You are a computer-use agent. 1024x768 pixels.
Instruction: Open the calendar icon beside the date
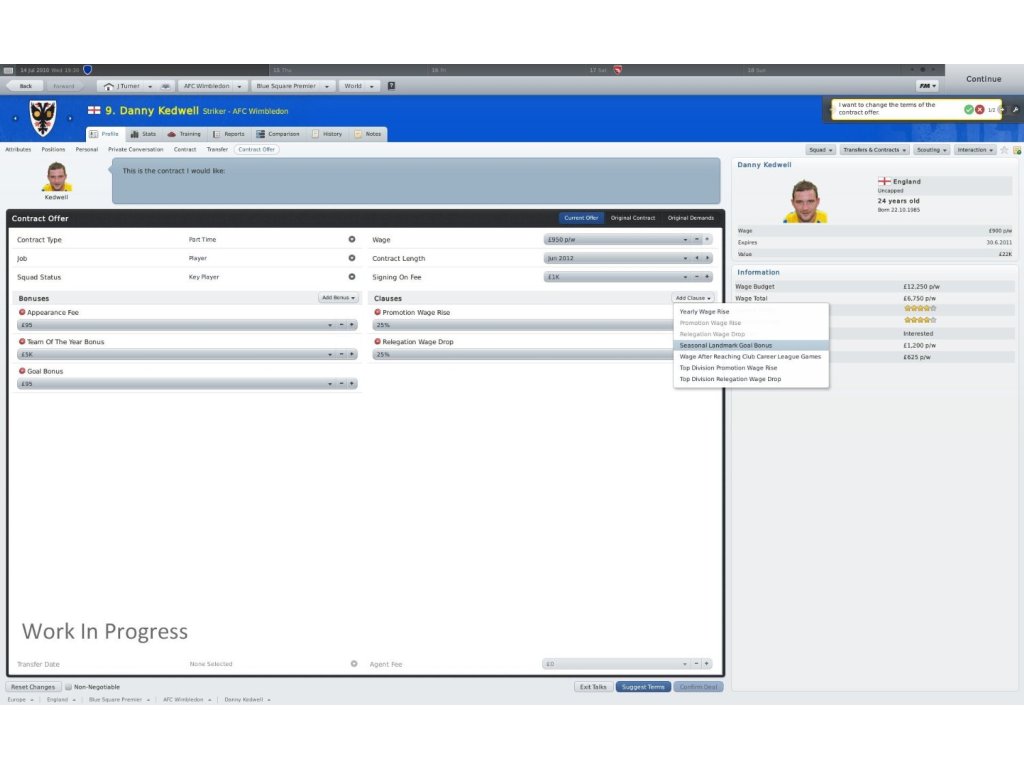coord(8,70)
